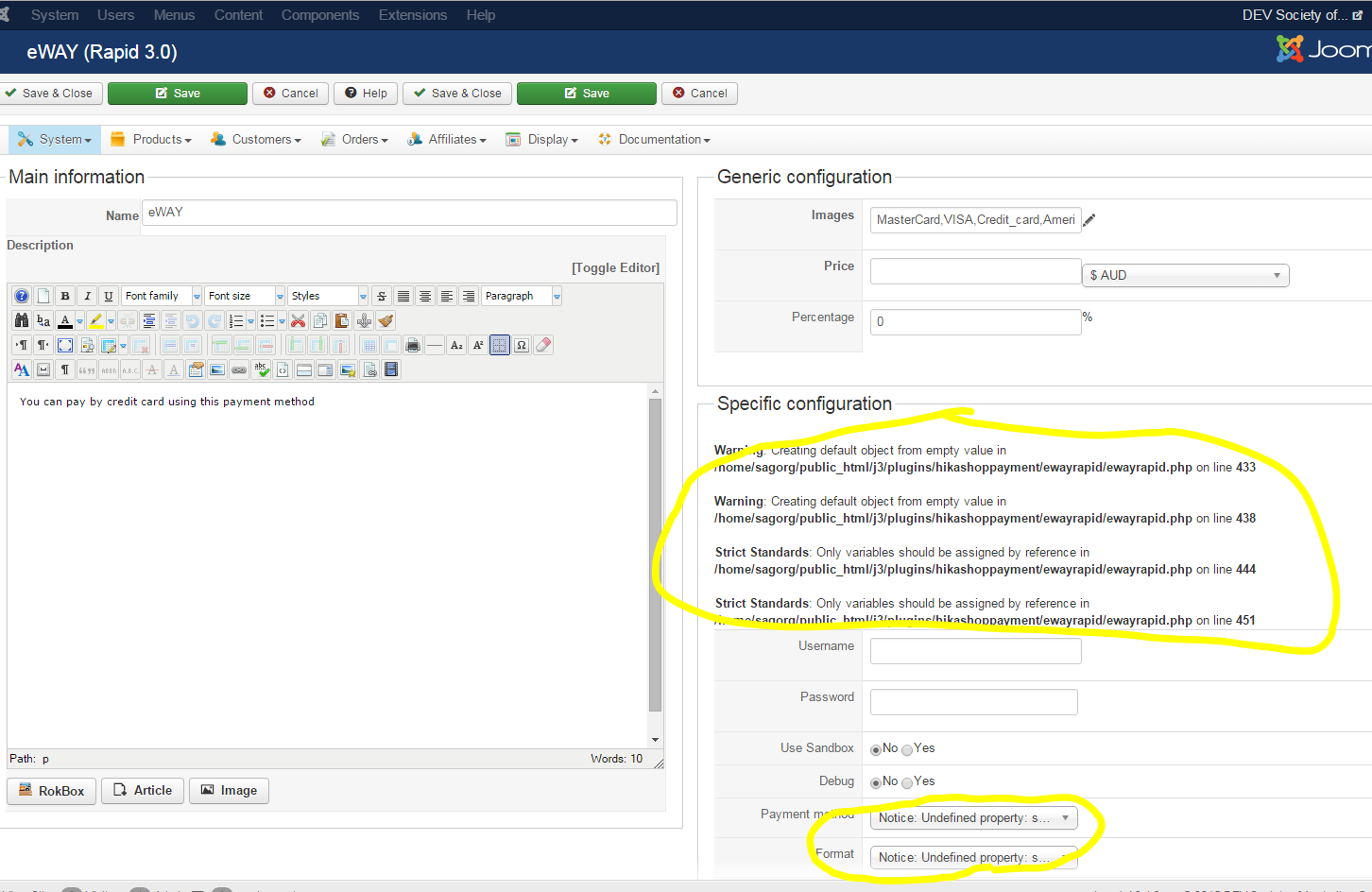Select No for Use Sandbox
This screenshot has height=892, width=1372.
click(876, 749)
